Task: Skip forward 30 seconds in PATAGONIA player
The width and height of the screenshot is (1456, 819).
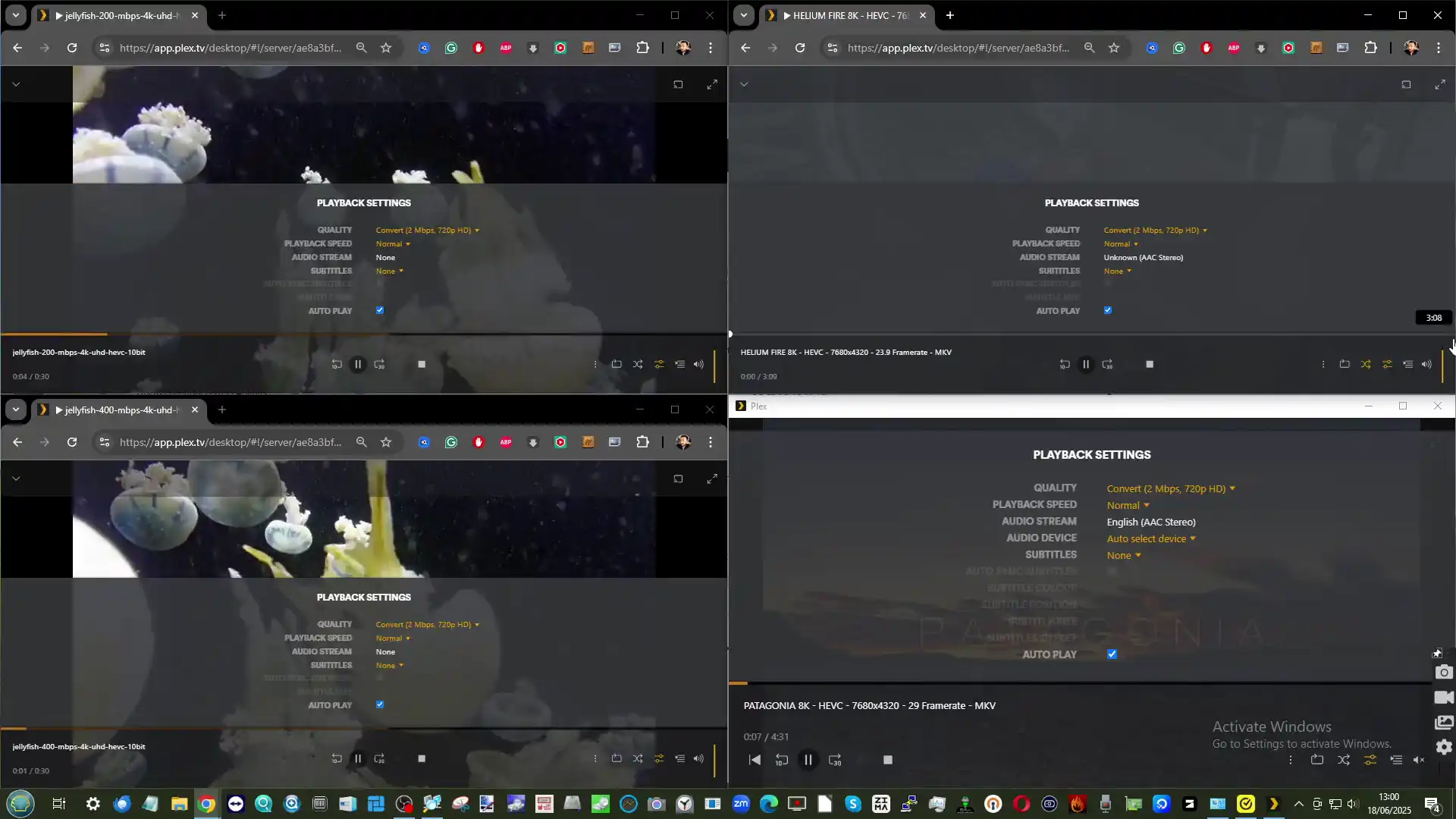Action: click(x=835, y=760)
